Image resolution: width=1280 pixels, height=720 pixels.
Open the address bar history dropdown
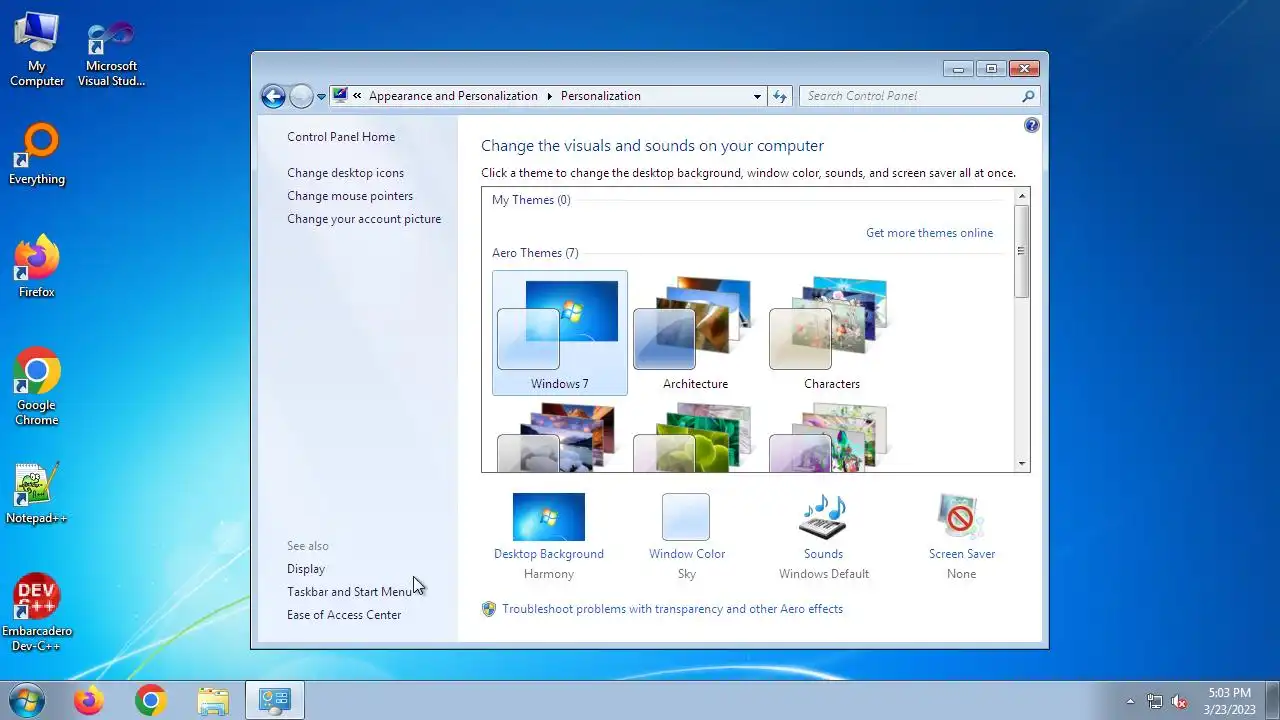757,97
